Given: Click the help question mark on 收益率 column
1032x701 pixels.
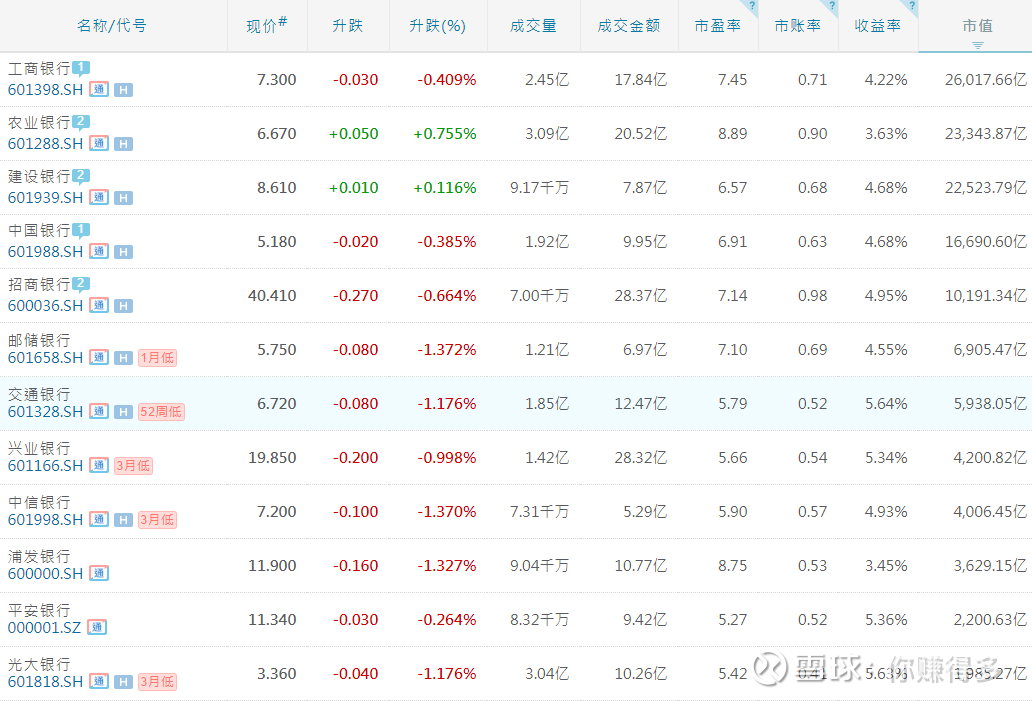Looking at the screenshot, I should point(911,6).
